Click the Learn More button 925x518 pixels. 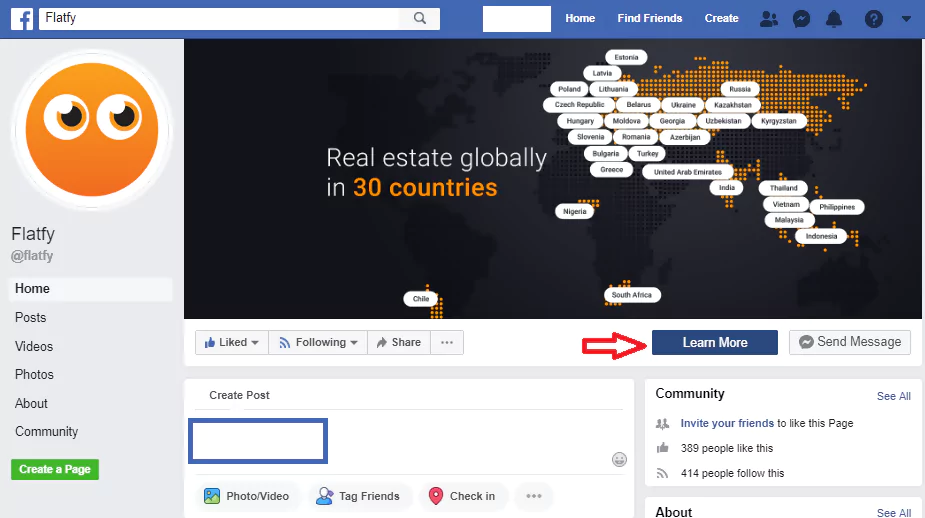714,342
